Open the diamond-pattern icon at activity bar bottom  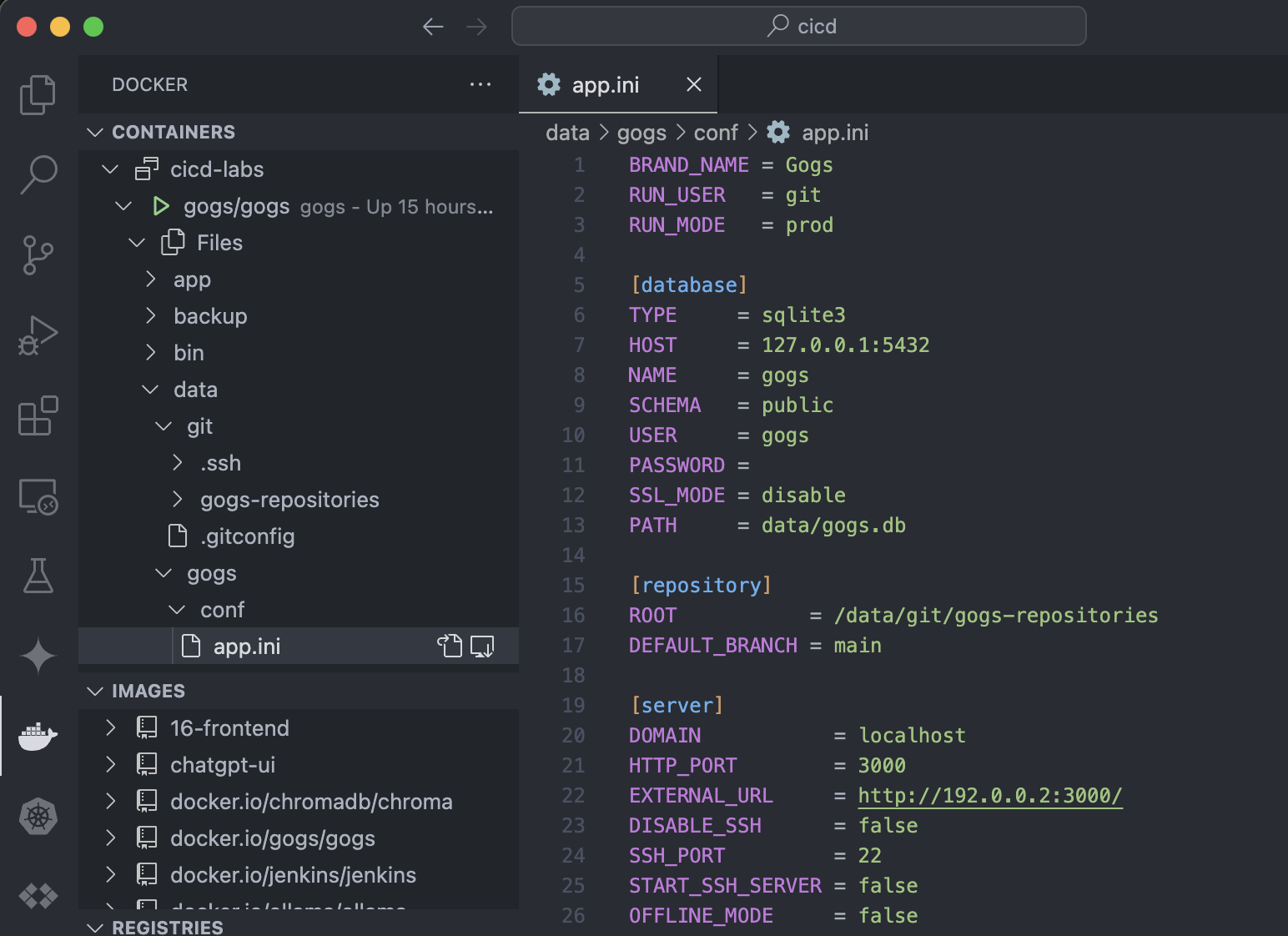[38, 896]
